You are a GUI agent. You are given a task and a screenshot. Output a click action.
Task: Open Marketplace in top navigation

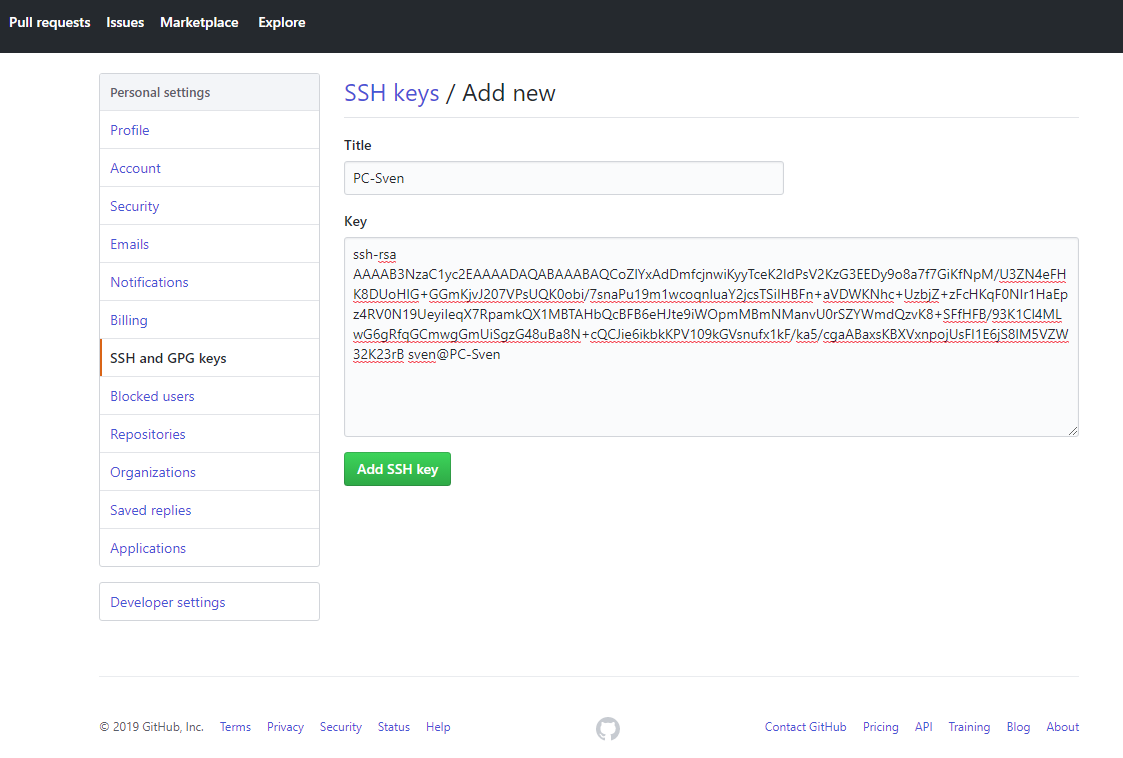point(199,22)
